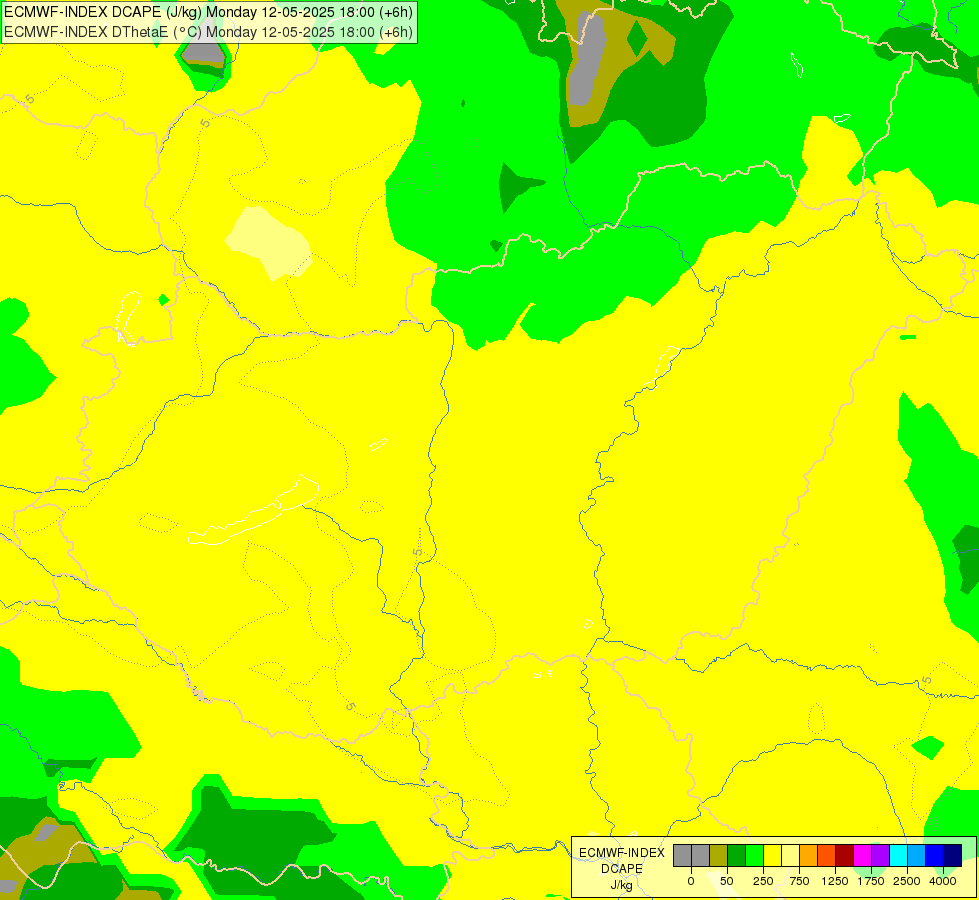Click the '750' legend scale label
Viewport: 979px width, 900px height.
(x=799, y=881)
